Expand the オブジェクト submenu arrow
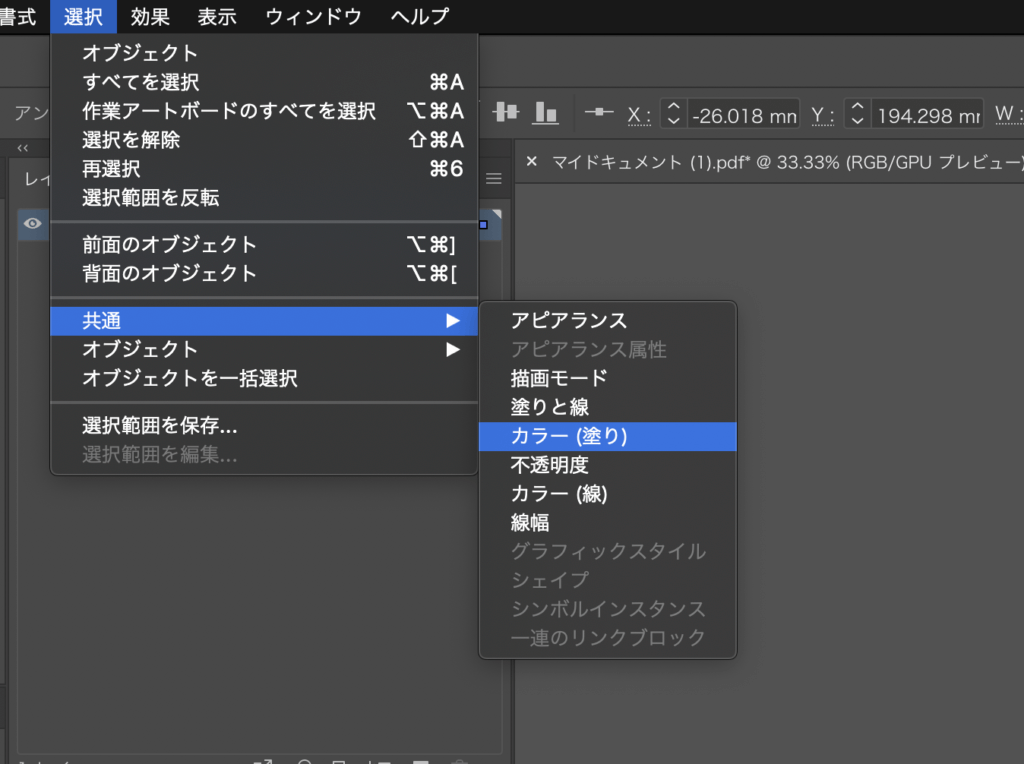The image size is (1024, 764). tap(453, 349)
